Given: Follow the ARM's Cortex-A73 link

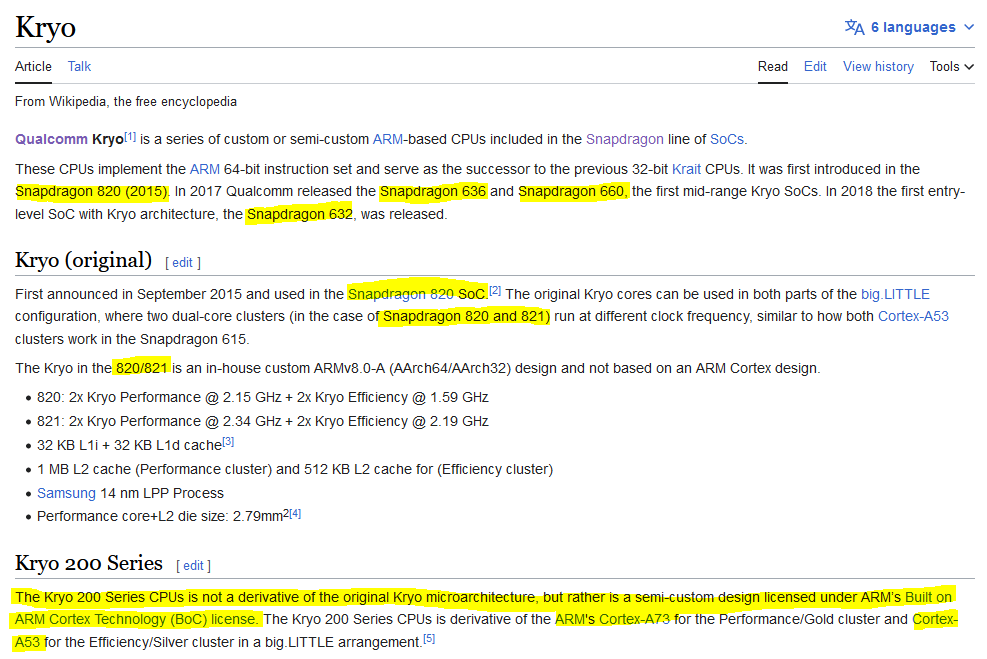Looking at the screenshot, I should coord(612,619).
